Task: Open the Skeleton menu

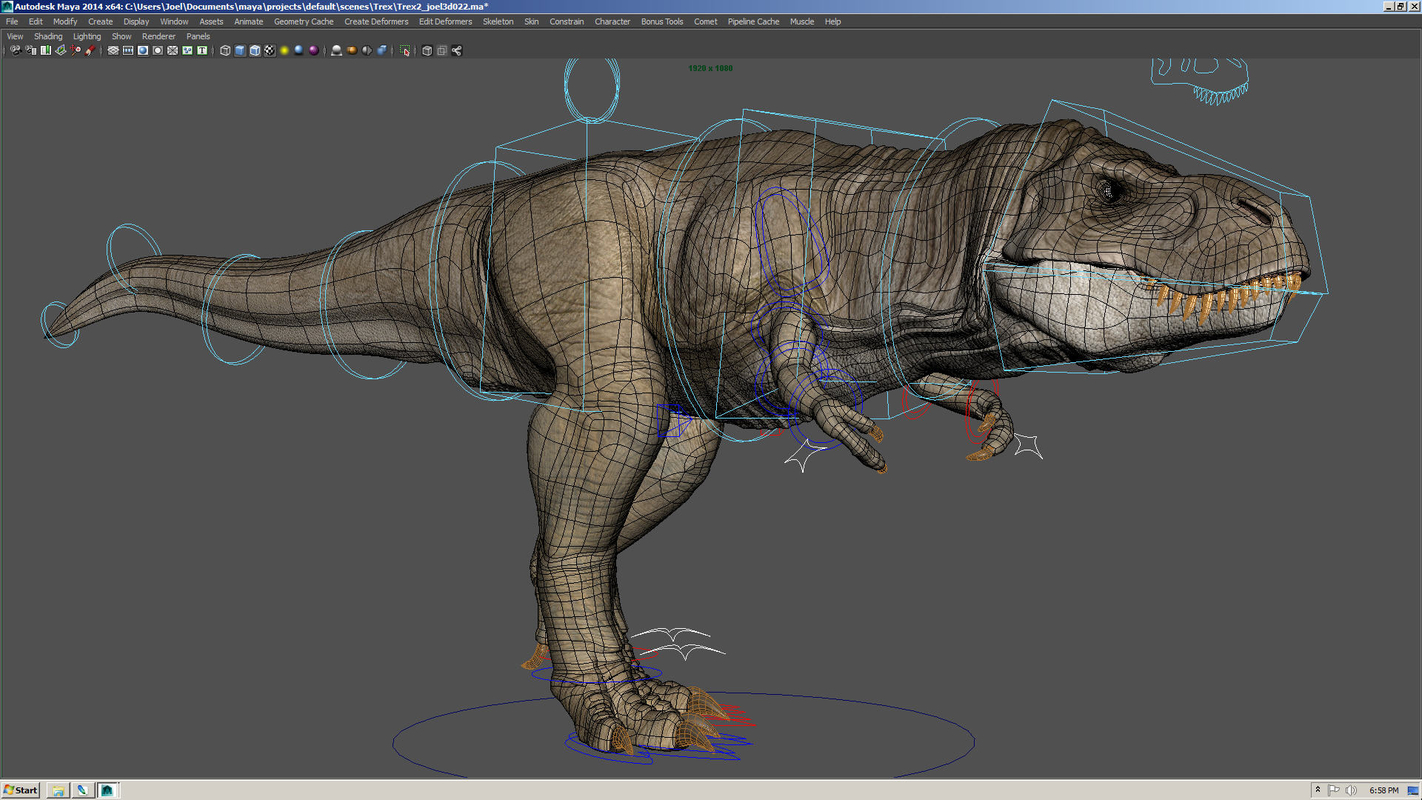Action: (x=497, y=21)
